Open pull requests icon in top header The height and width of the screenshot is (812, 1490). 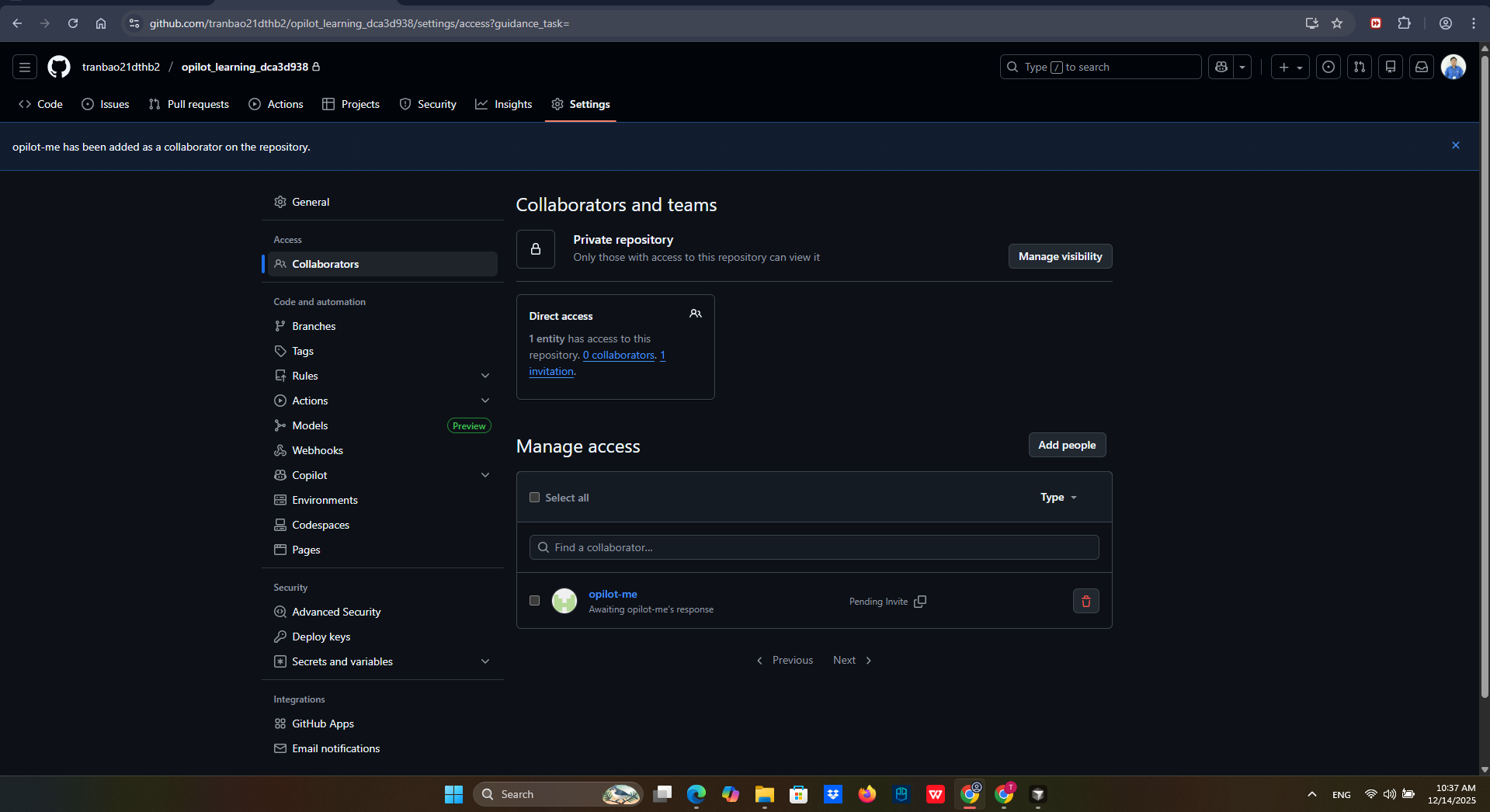point(1359,67)
